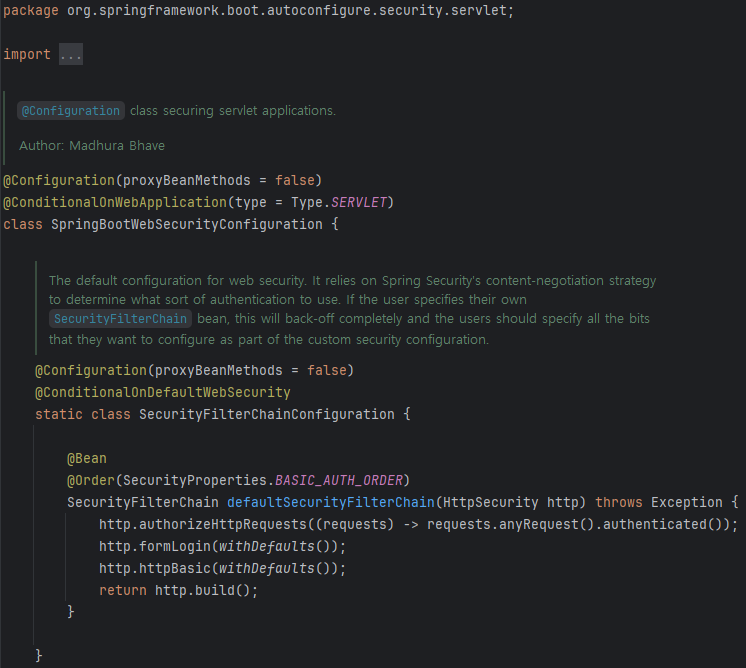Click the package declaration org.springframework.boot.autoconfigure.security.servlet
This screenshot has width=746, height=668.
coord(287,10)
